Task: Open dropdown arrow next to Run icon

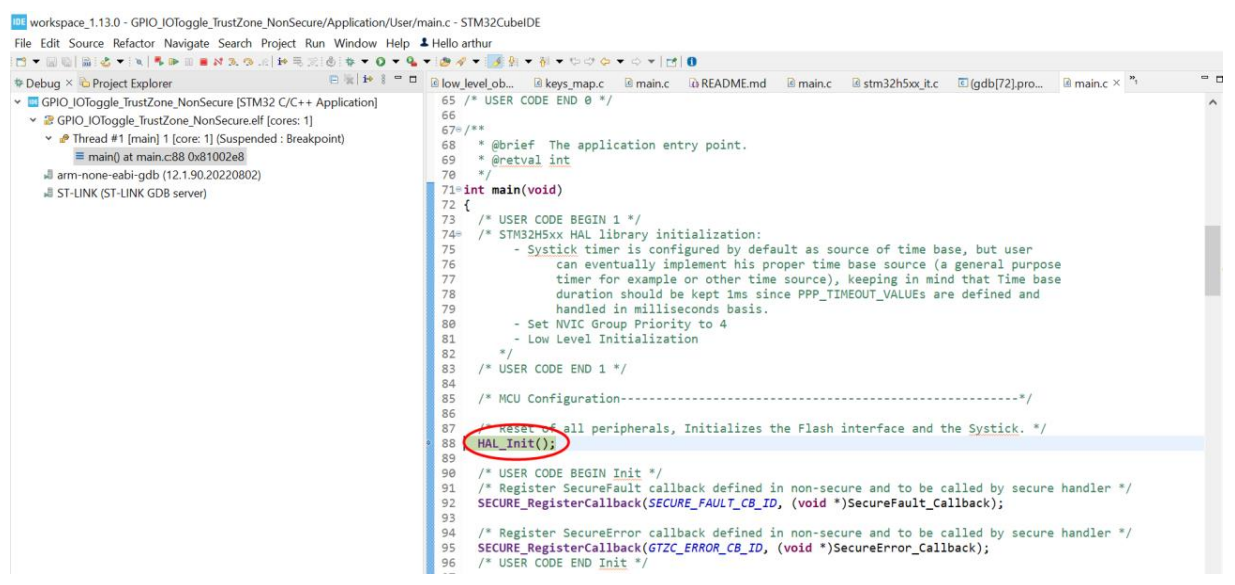Action: [x=394, y=62]
